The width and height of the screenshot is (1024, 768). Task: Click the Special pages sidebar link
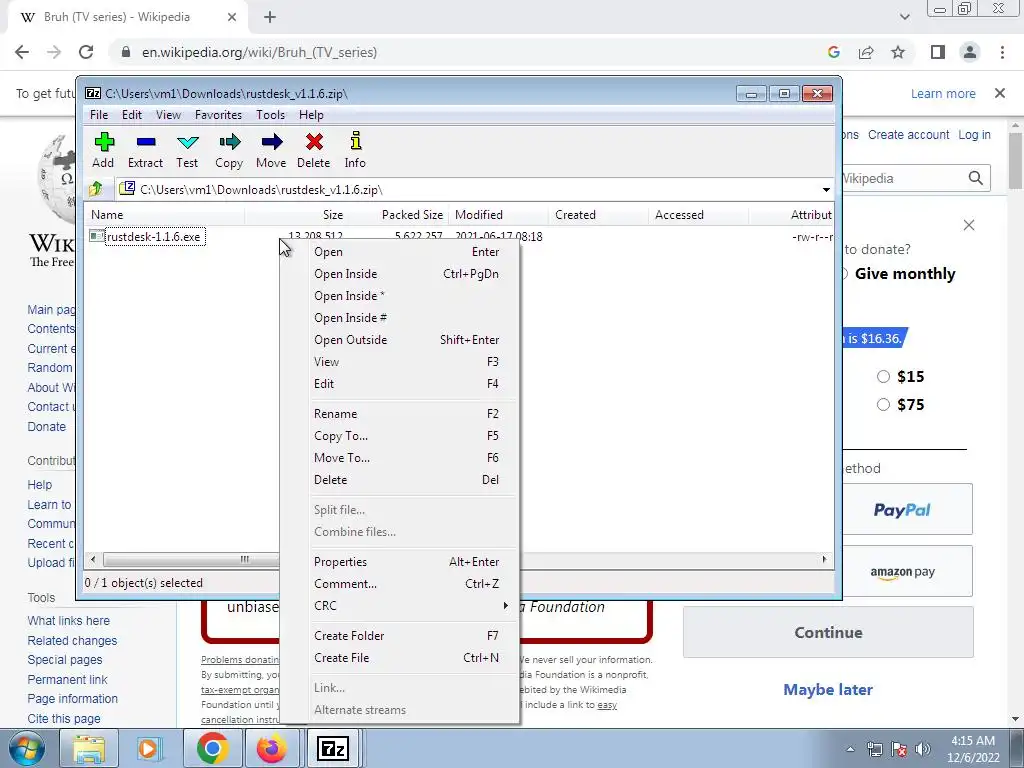pyautogui.click(x=65, y=660)
